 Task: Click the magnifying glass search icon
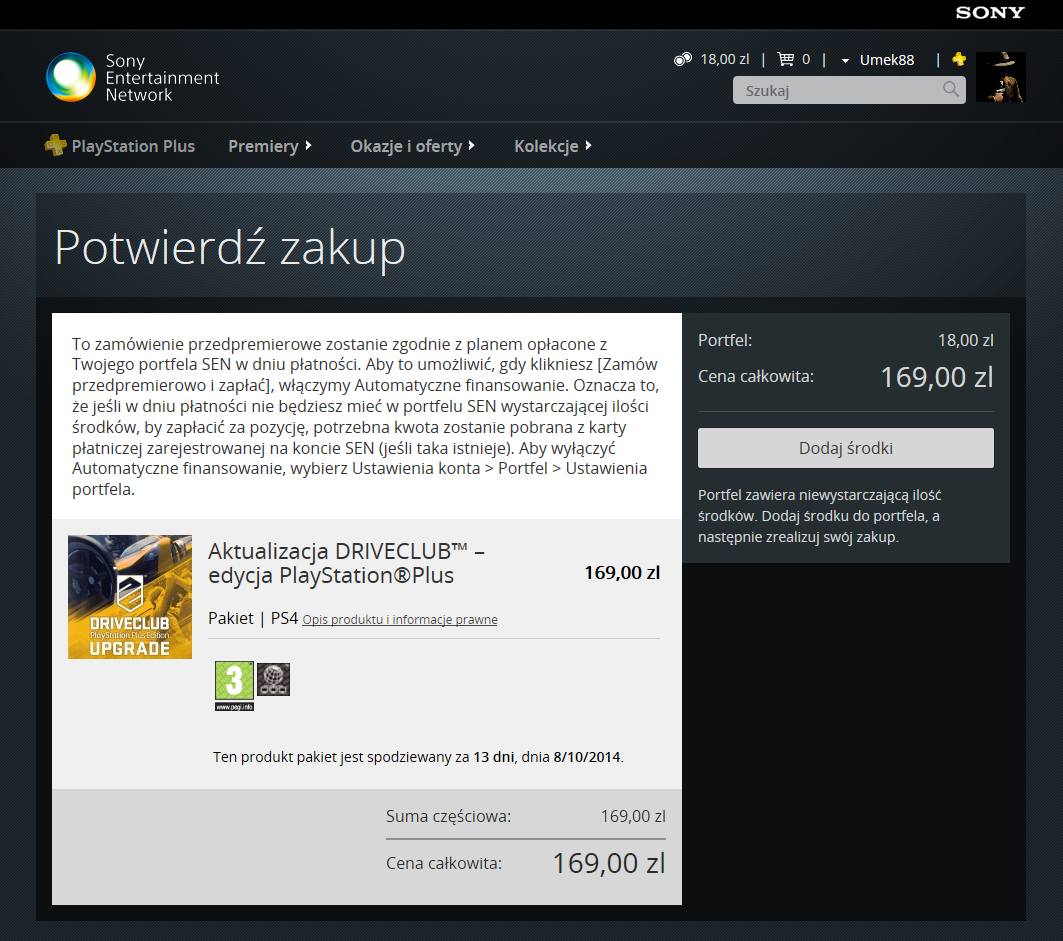pos(951,90)
